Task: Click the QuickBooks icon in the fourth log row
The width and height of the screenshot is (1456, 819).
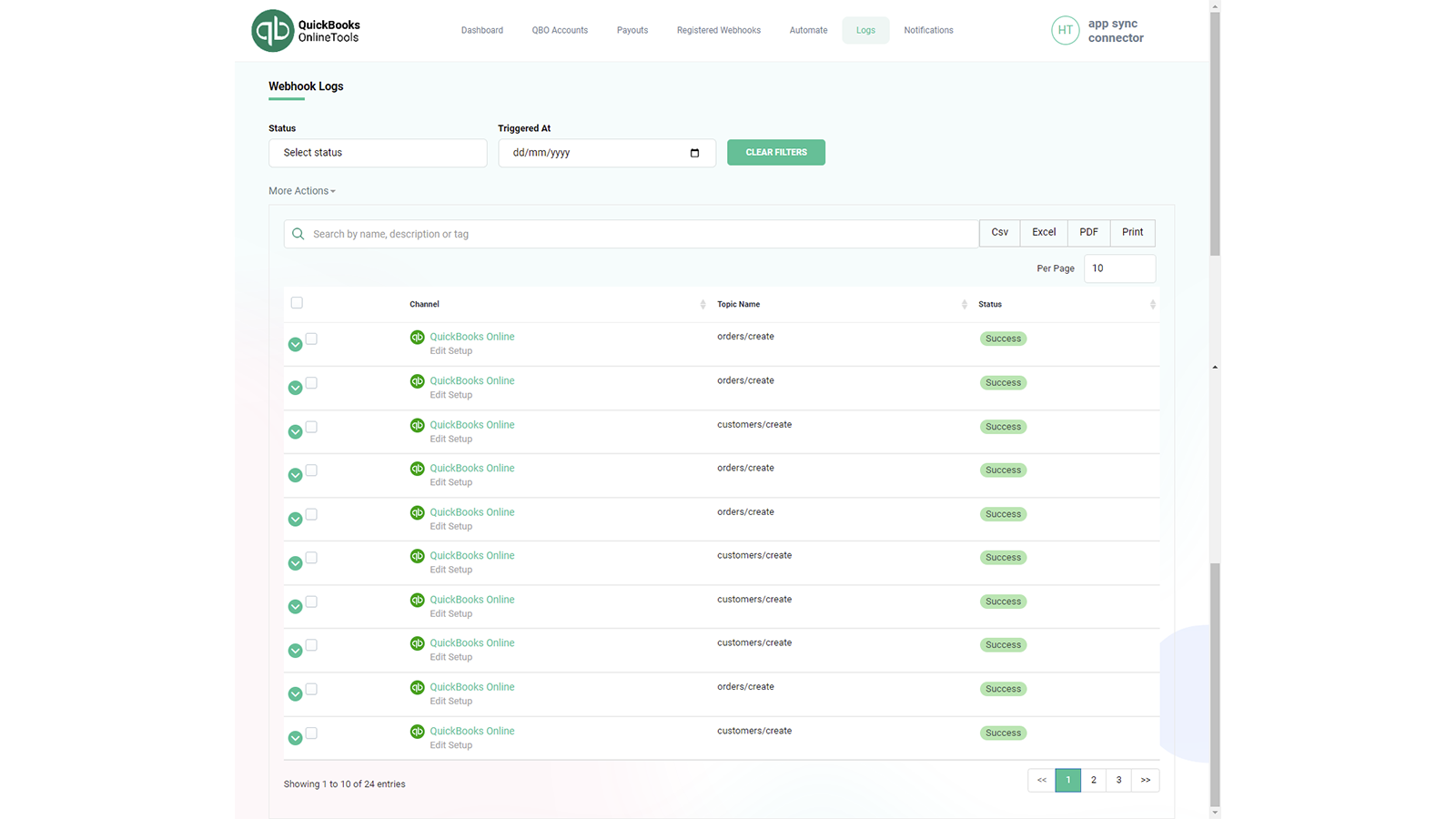Action: pos(417,469)
